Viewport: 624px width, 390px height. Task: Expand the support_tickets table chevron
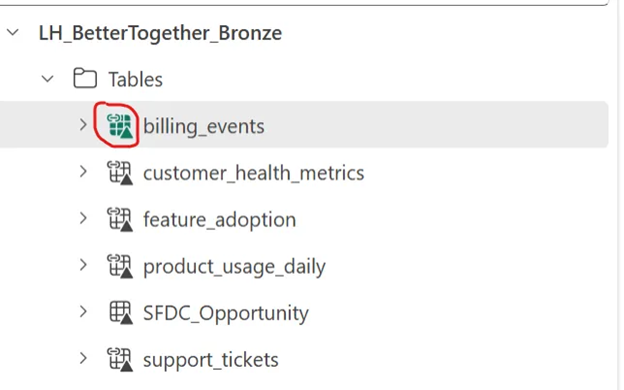(83, 359)
